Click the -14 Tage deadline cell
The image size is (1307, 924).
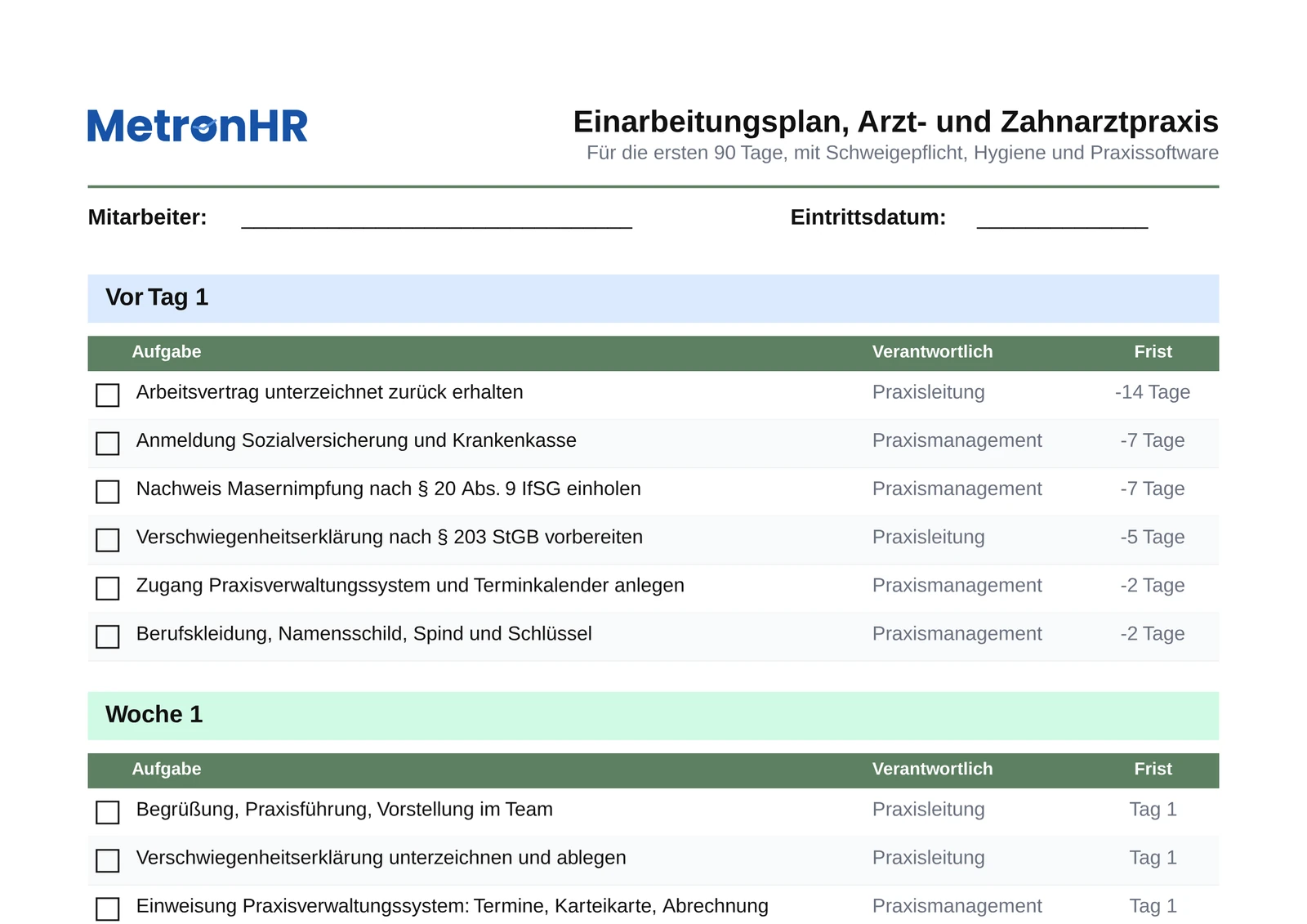pos(1153,393)
